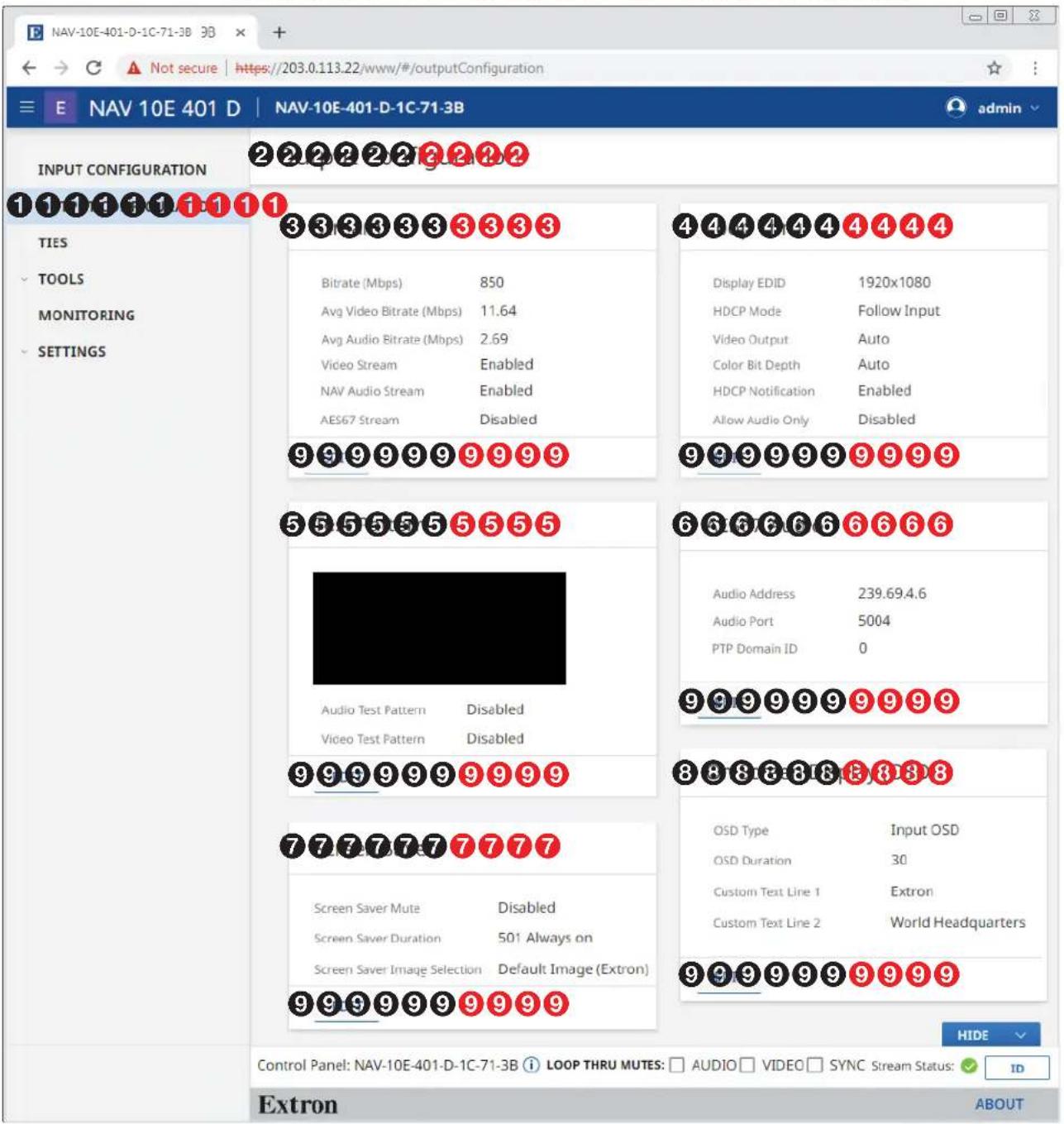
Task: Click the browser address bar URL
Action: click(389, 68)
